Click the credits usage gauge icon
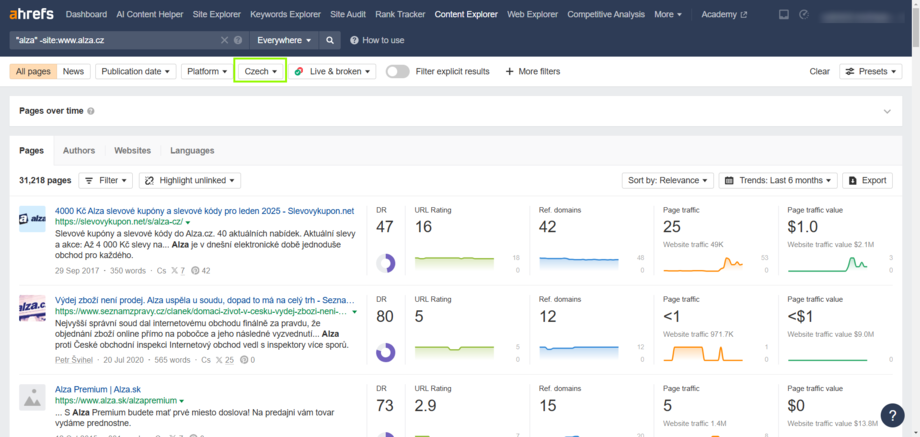 (804, 15)
